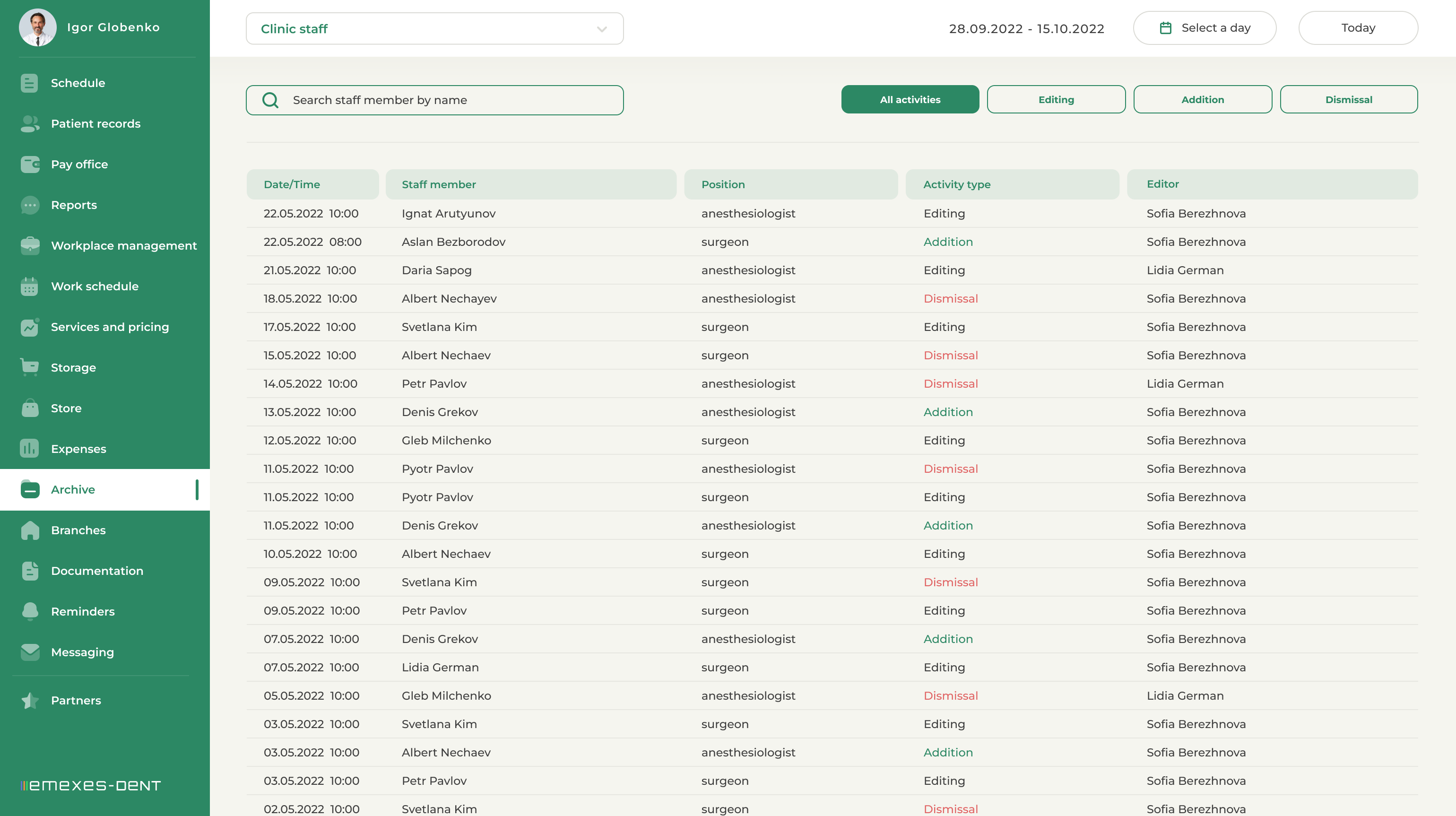Click the Today button
The image size is (1456, 816).
coord(1358,28)
